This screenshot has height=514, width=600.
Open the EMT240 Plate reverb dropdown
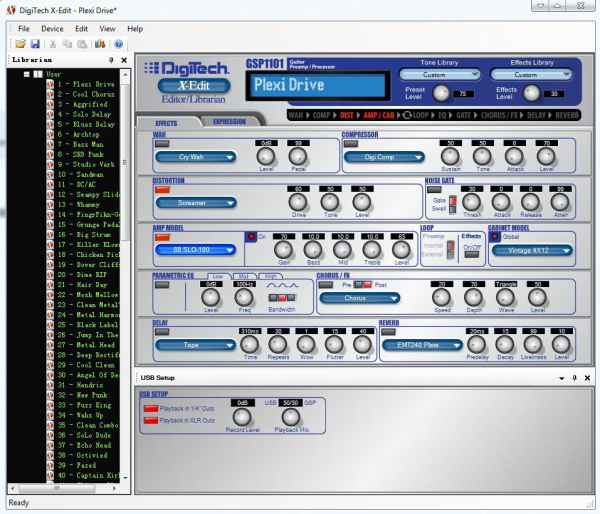click(x=422, y=345)
